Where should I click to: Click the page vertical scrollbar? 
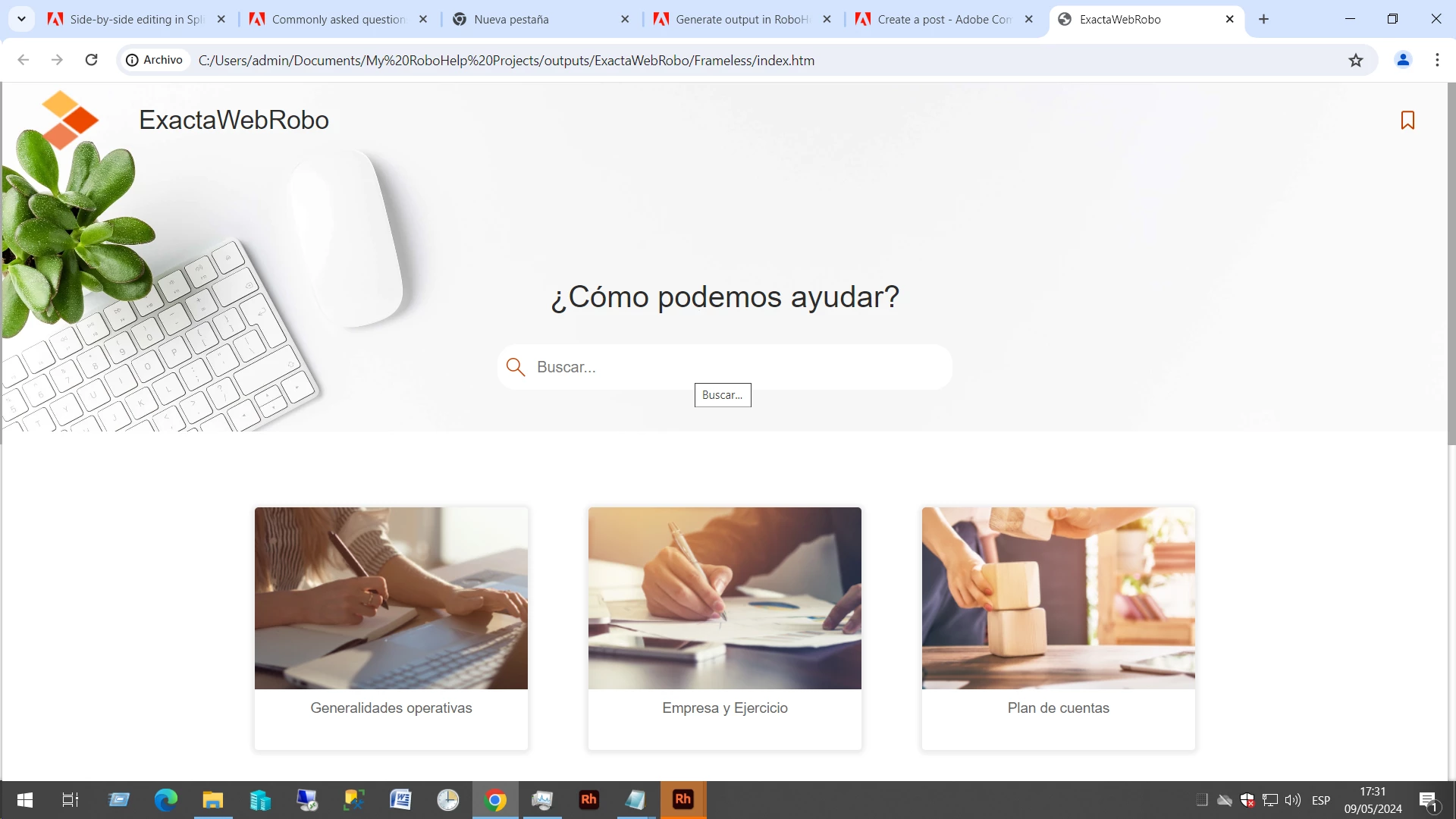[x=1451, y=265]
